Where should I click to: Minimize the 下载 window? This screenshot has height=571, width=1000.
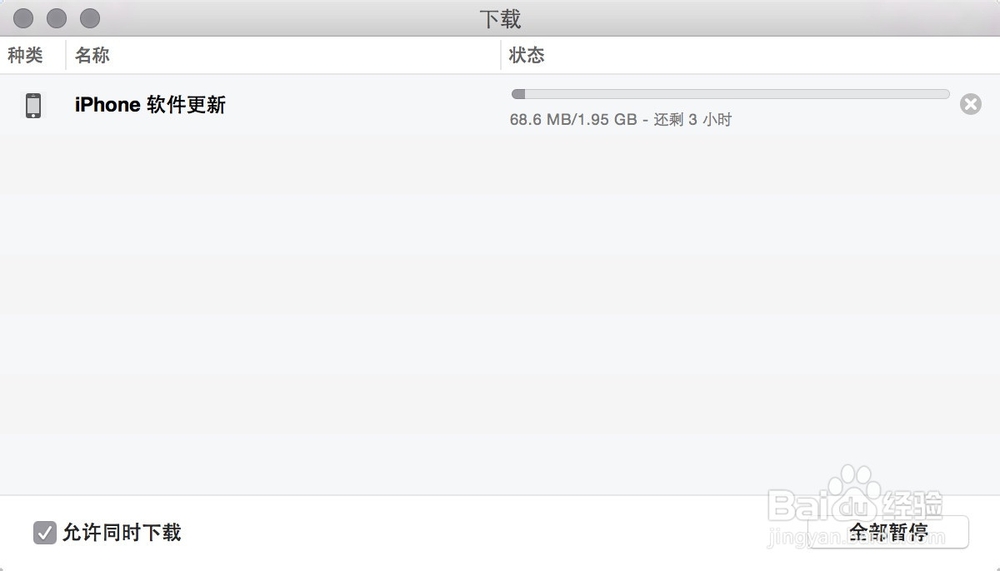[x=57, y=19]
